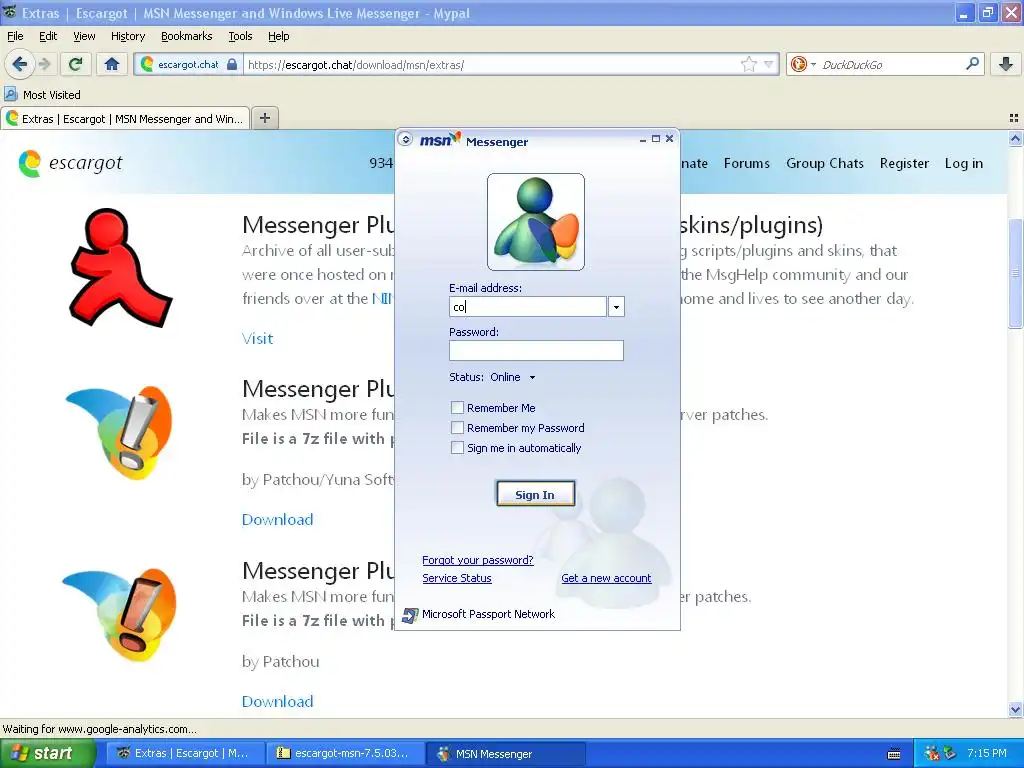Click the search magnifier icon

click(x=972, y=63)
